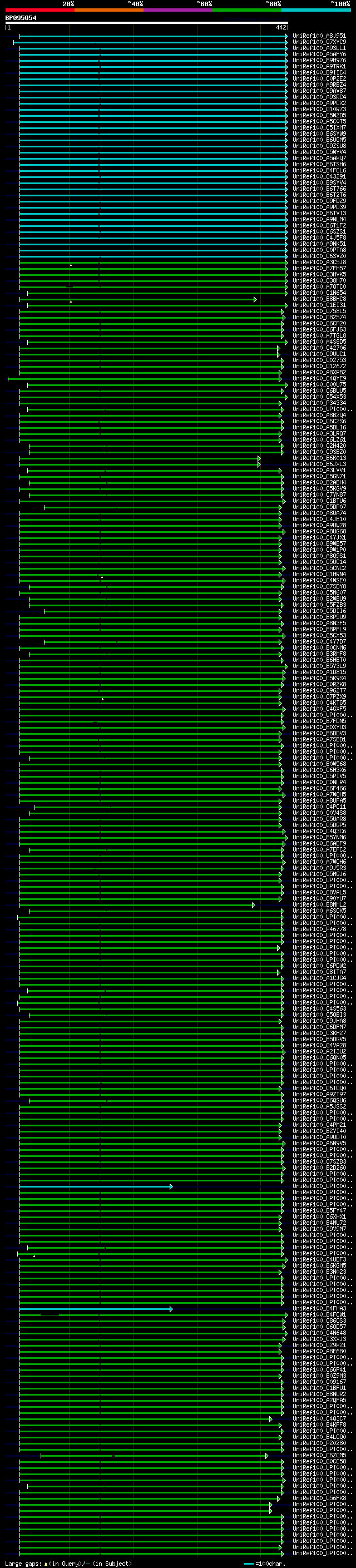Select the BP095054 query name
356x1568 pixels.
tap(21, 18)
